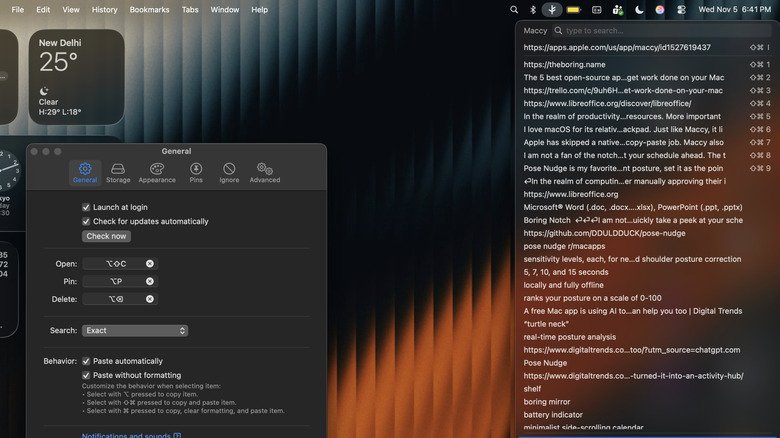Open the New Delhi weather widget
Screen dimensions: 780x438
76,77
